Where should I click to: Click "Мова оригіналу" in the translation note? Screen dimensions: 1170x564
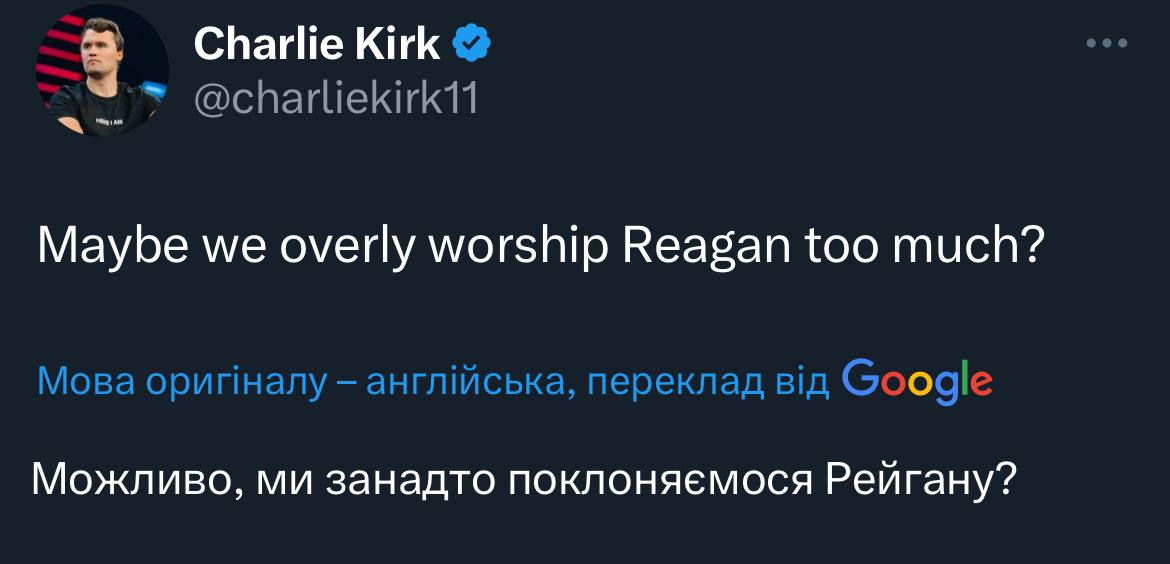click(x=182, y=382)
